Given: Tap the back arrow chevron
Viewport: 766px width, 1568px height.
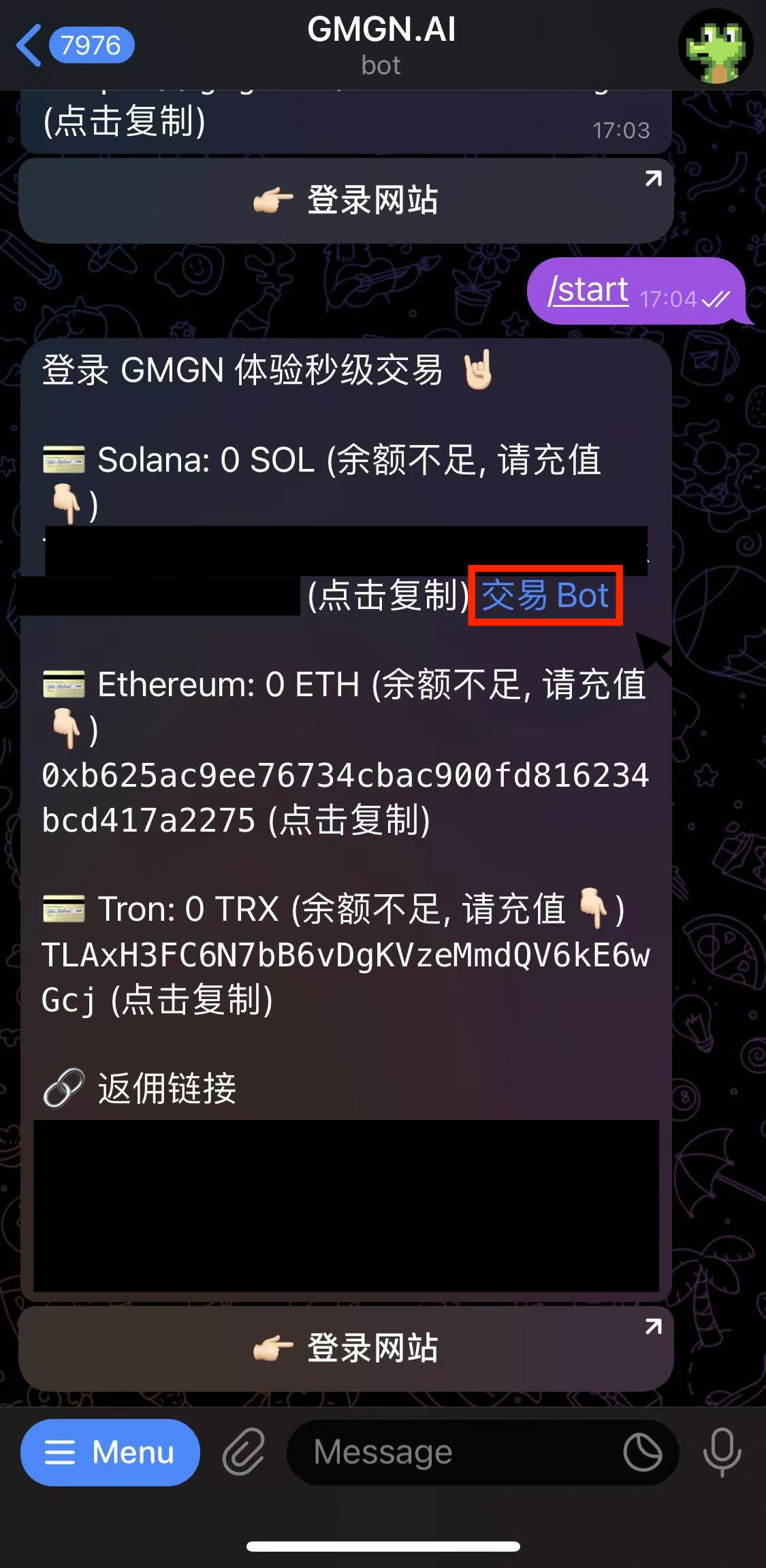Looking at the screenshot, I should (29, 46).
